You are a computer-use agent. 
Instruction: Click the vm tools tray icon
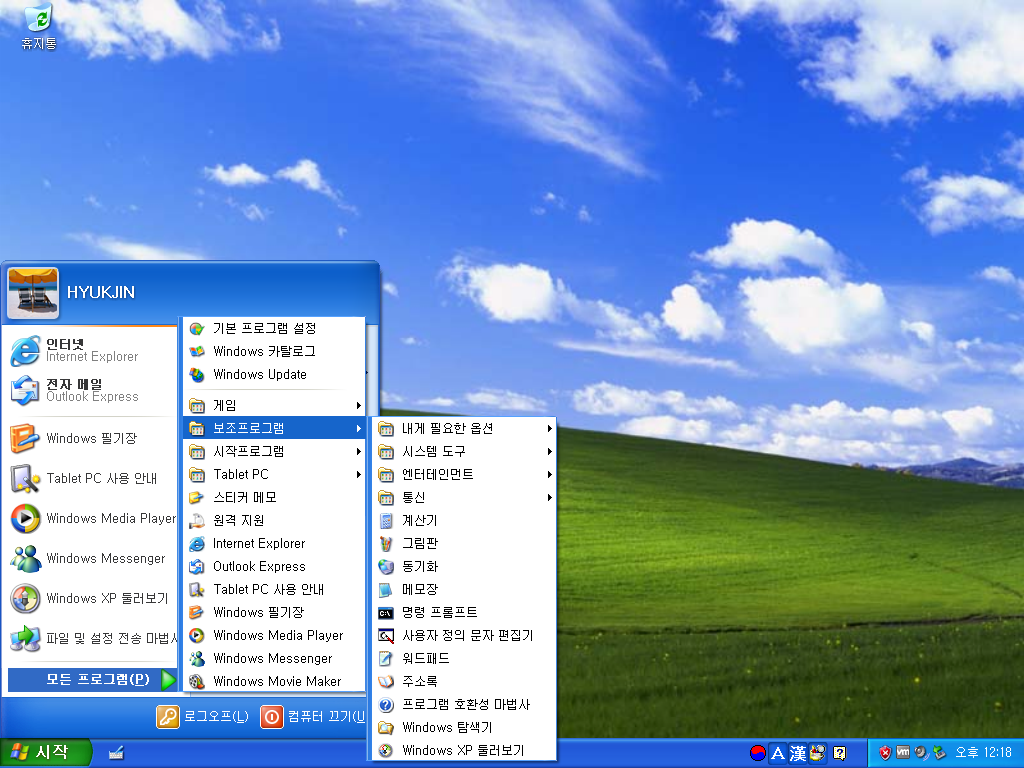pos(903,752)
